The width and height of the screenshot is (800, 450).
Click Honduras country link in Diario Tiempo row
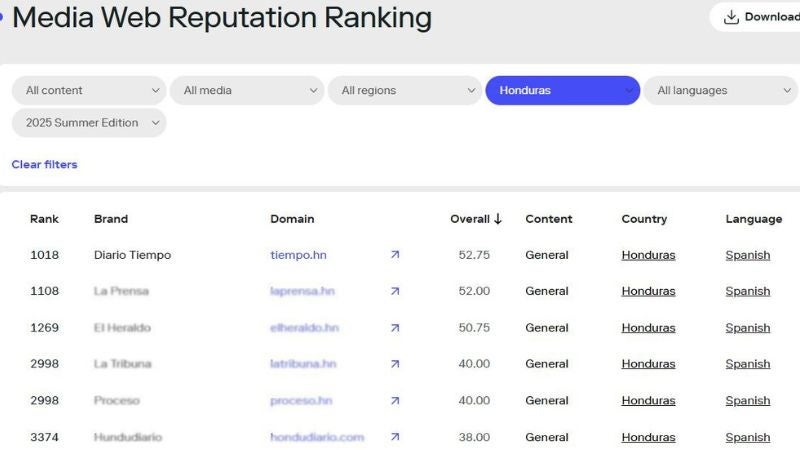[x=648, y=255]
